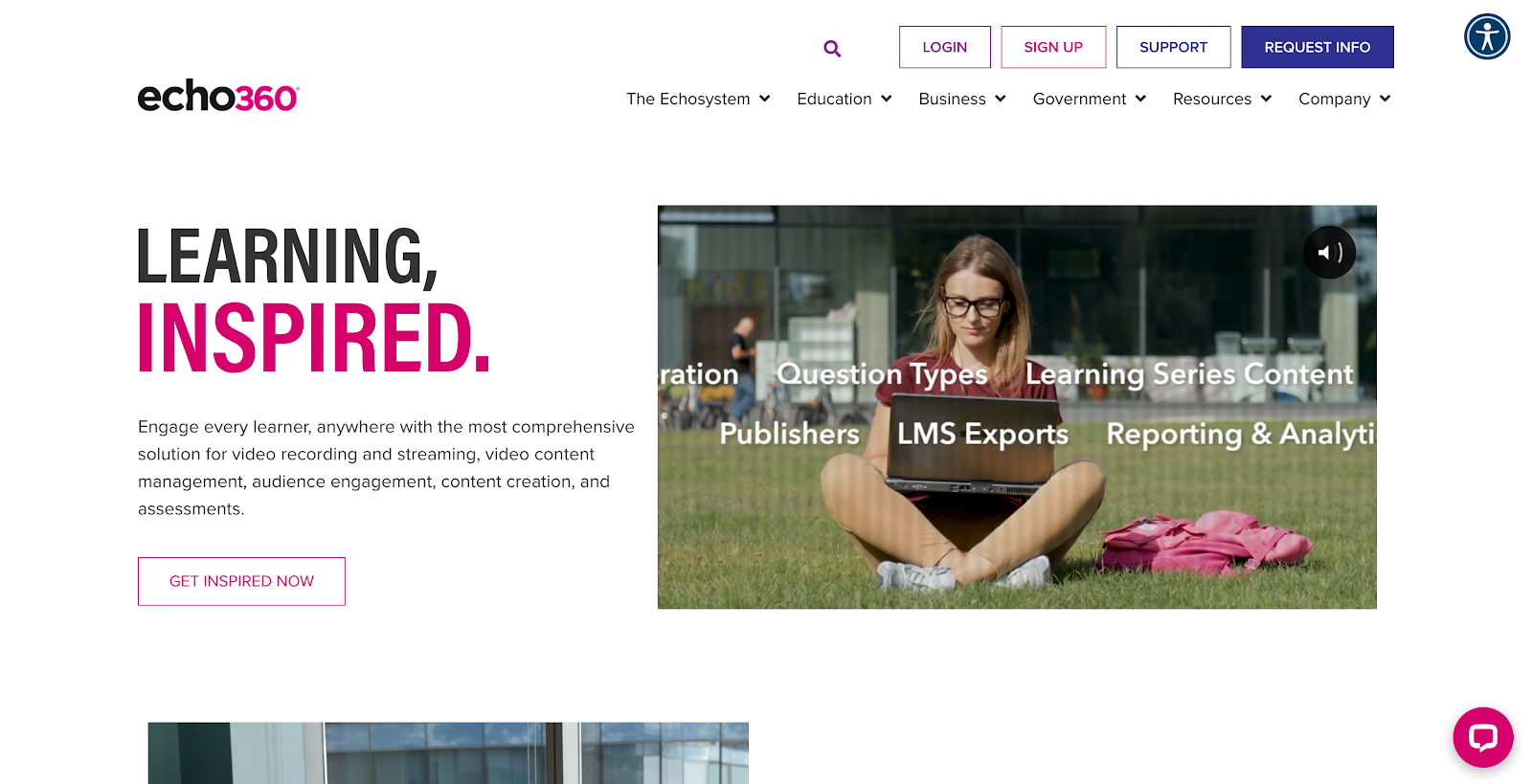
Task: Toggle the video sound speaker icon
Action: tap(1329, 253)
